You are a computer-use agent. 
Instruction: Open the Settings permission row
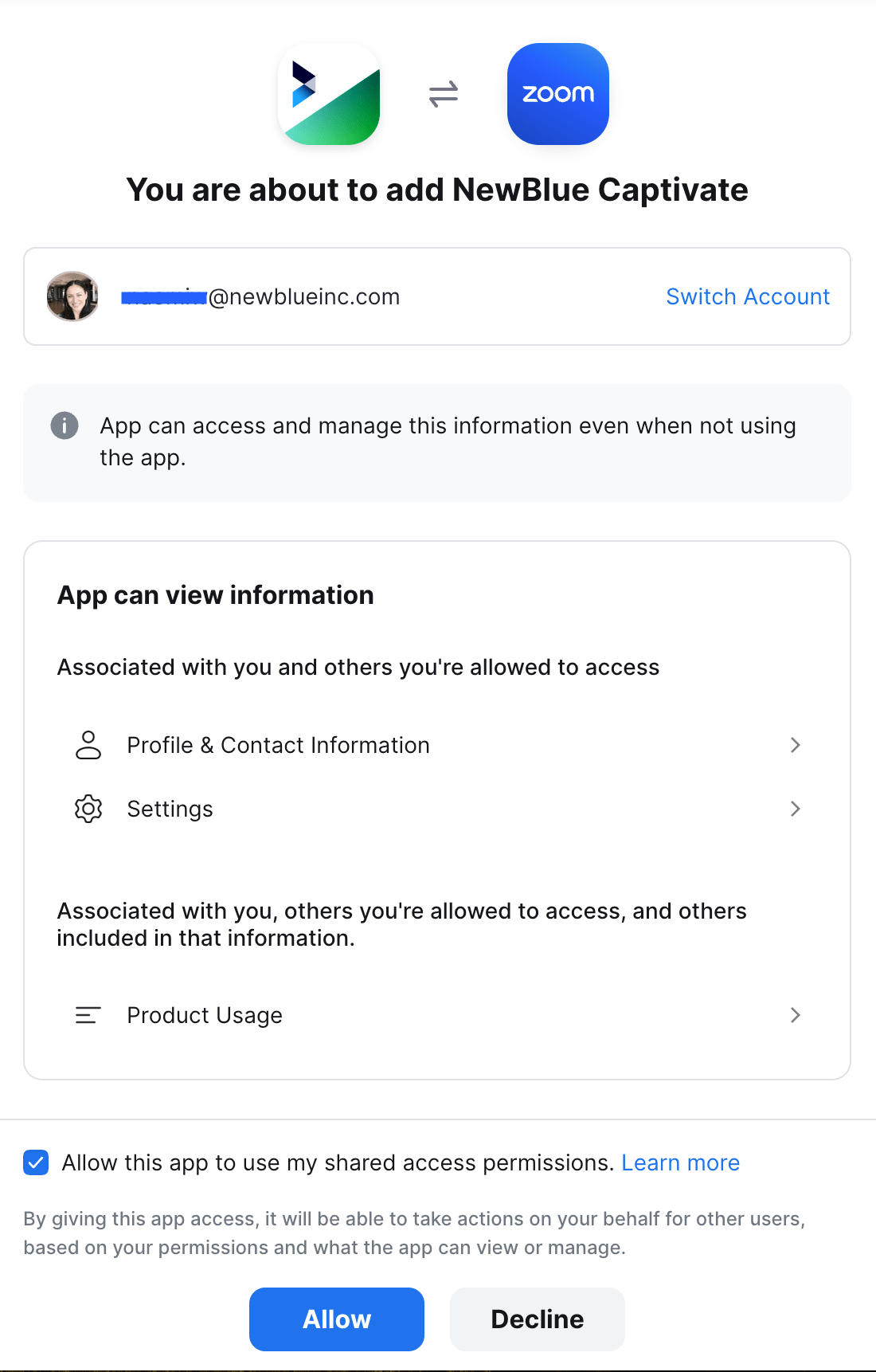click(x=170, y=809)
